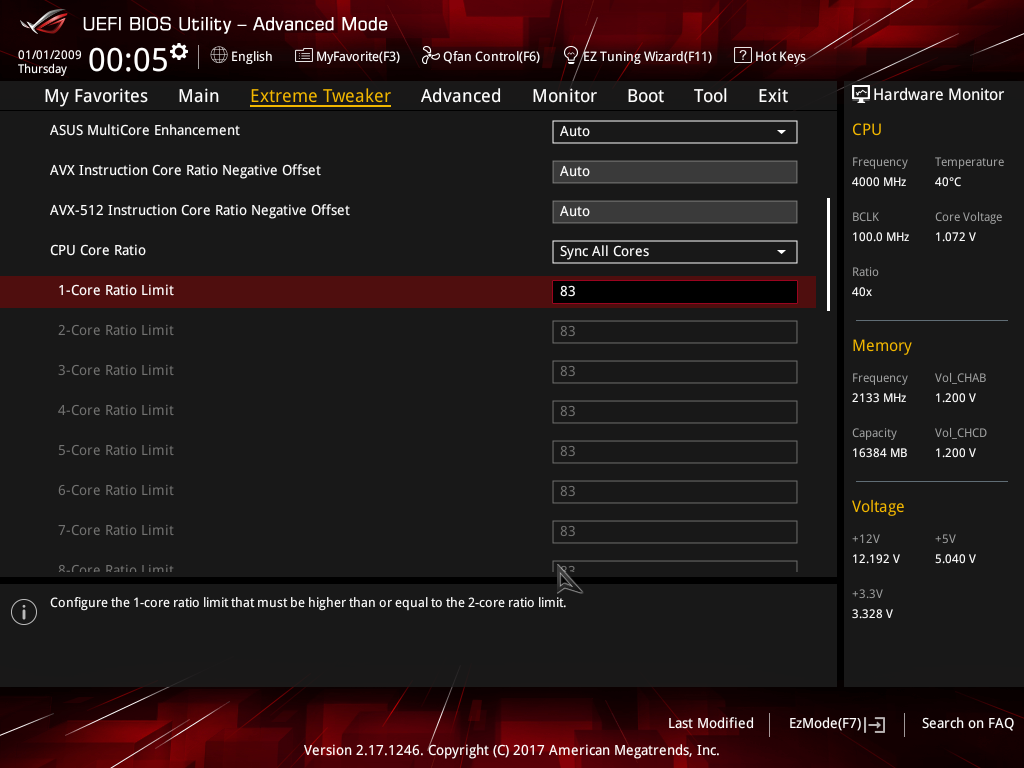
Task: Open the clock settings gear icon
Action: pos(179,52)
